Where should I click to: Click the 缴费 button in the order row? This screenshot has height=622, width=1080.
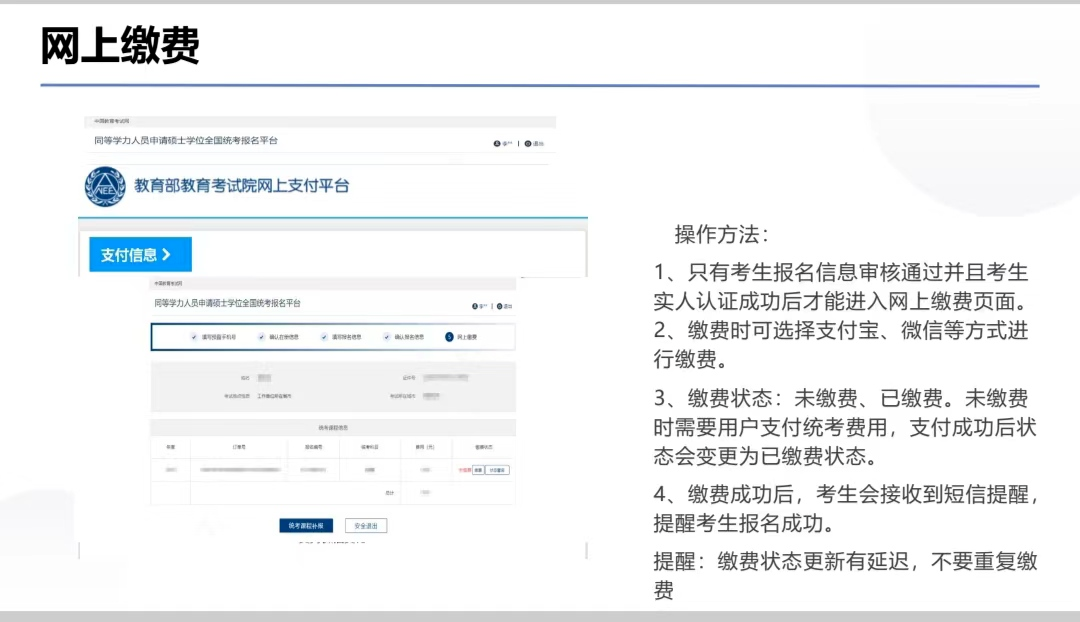[x=478, y=470]
